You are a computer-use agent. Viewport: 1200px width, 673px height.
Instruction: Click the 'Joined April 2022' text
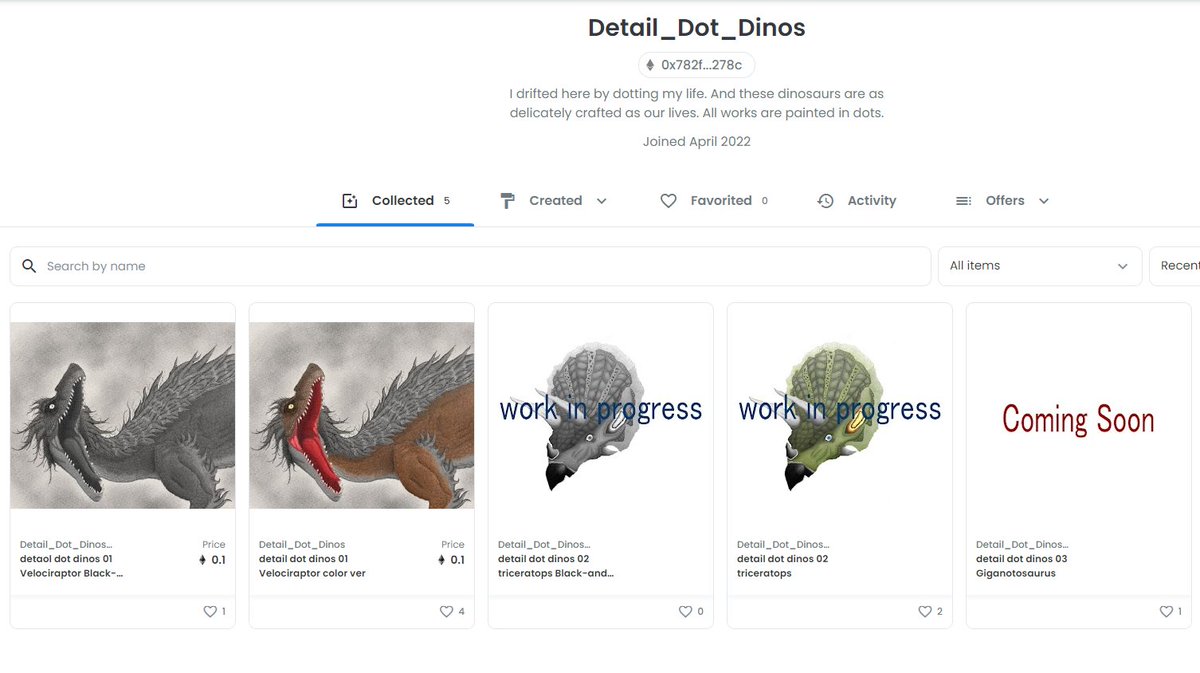pyautogui.click(x=697, y=142)
